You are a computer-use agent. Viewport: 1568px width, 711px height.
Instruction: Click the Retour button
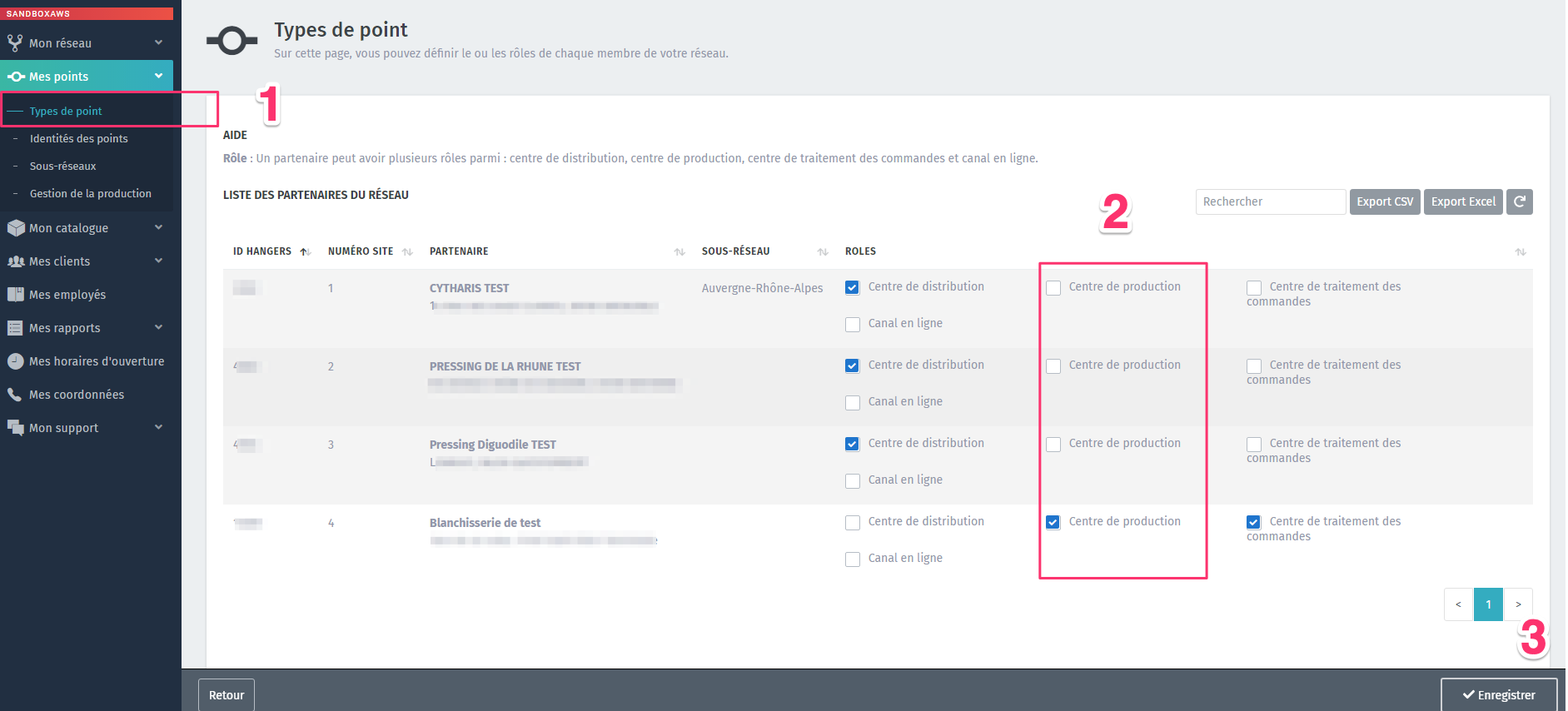coord(226,695)
